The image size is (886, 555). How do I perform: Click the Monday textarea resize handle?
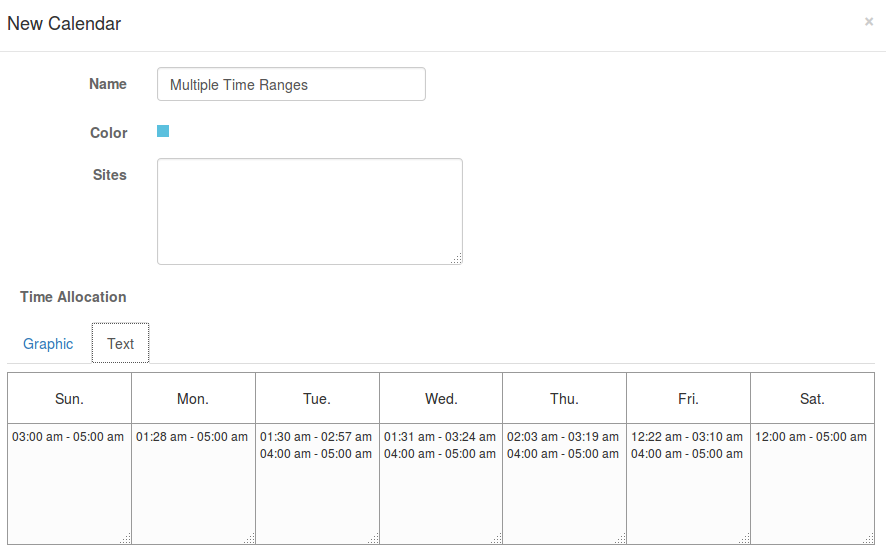249,538
